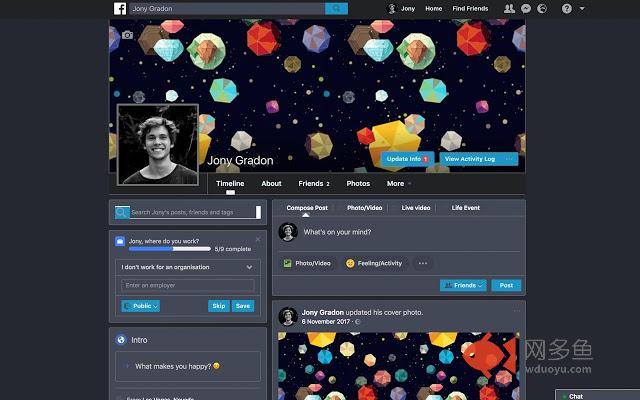Open the Quick Help question mark icon
The image size is (640, 400).
point(567,9)
